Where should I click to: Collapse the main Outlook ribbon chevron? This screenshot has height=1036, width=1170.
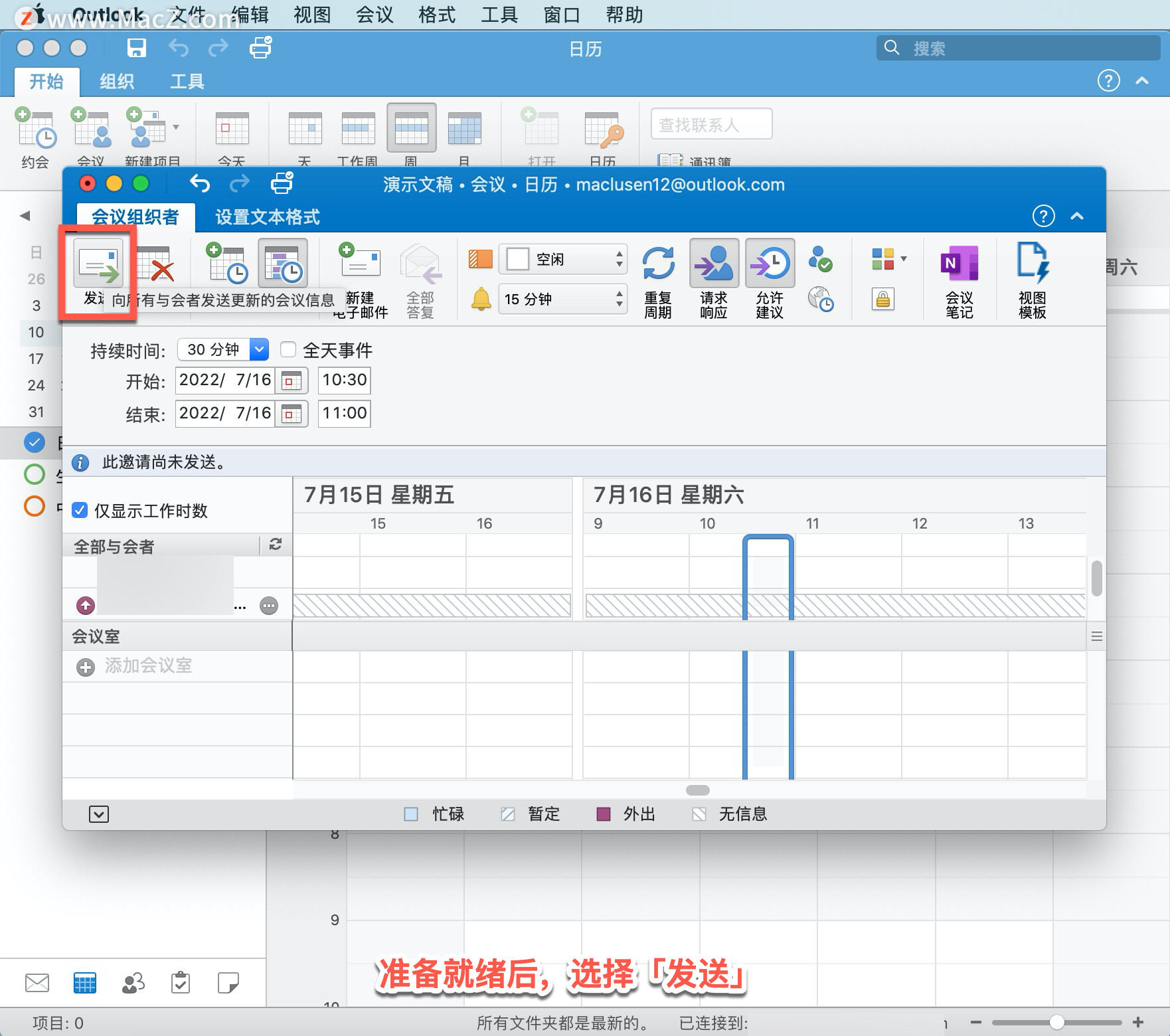(1142, 80)
